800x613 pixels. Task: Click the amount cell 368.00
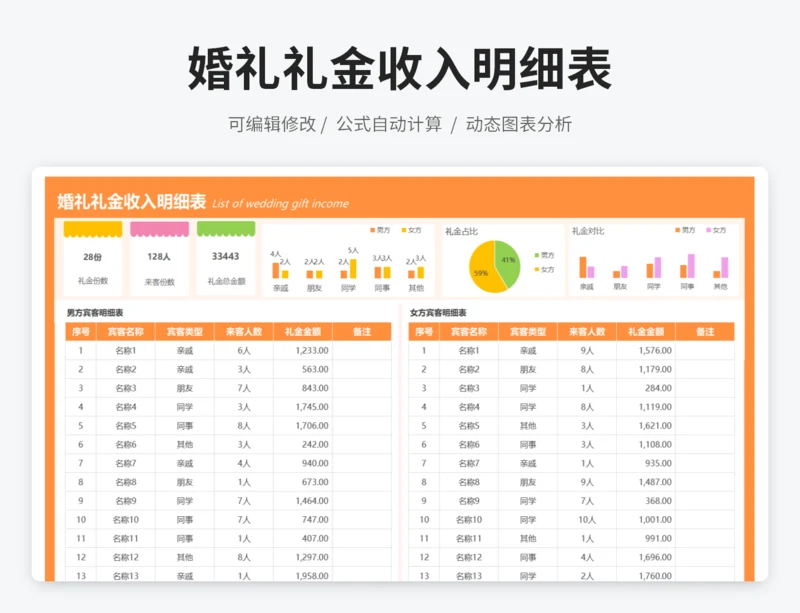(x=646, y=501)
